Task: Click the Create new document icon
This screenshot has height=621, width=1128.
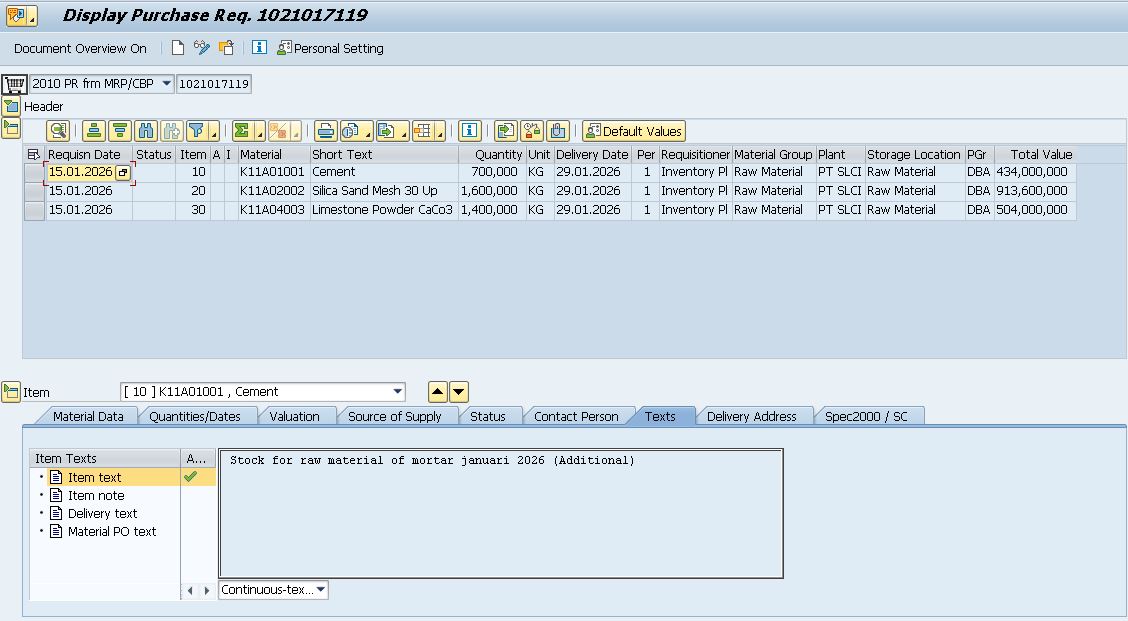Action: (178, 48)
